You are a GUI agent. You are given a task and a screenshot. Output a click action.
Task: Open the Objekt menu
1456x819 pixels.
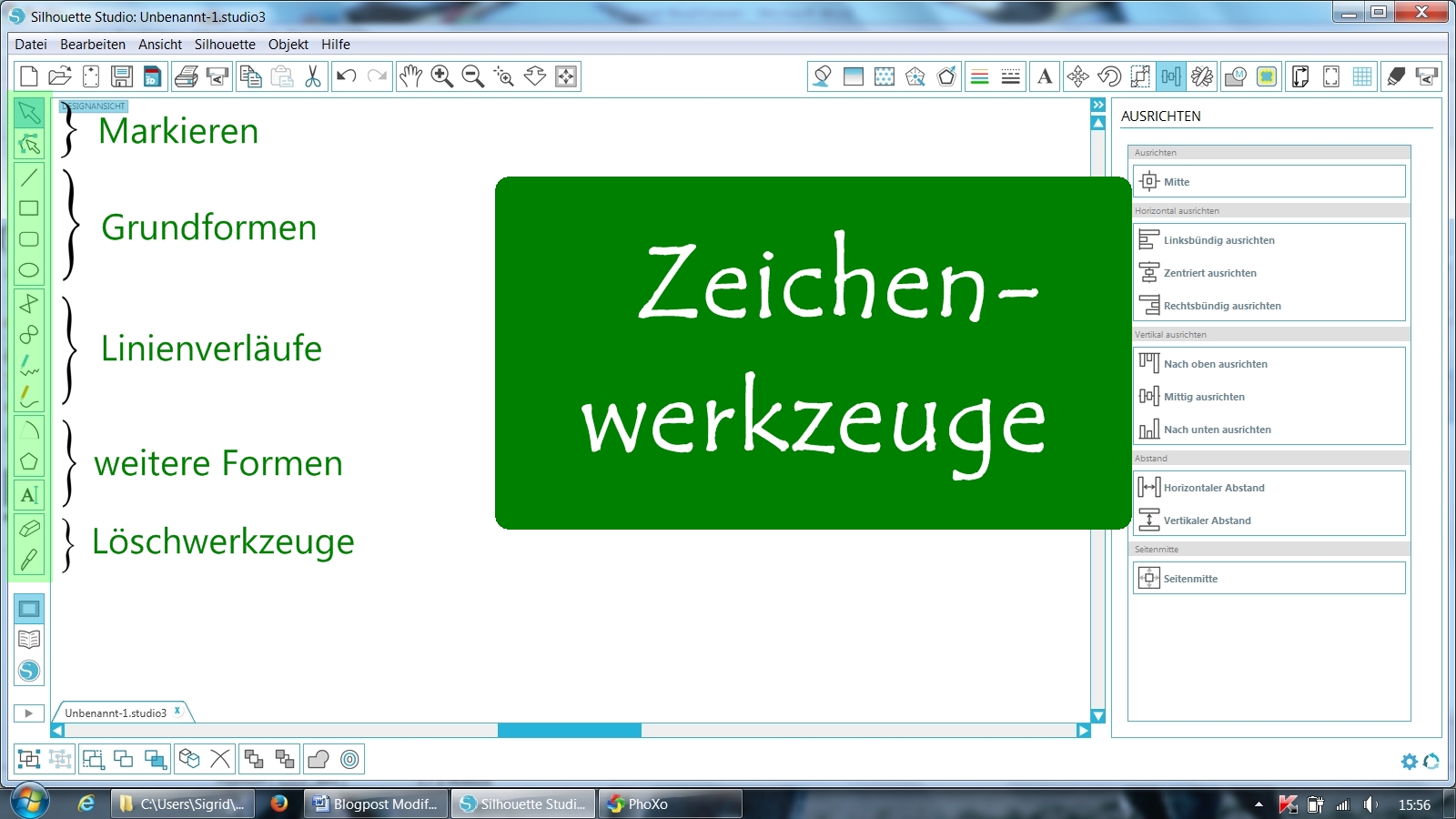click(x=288, y=44)
